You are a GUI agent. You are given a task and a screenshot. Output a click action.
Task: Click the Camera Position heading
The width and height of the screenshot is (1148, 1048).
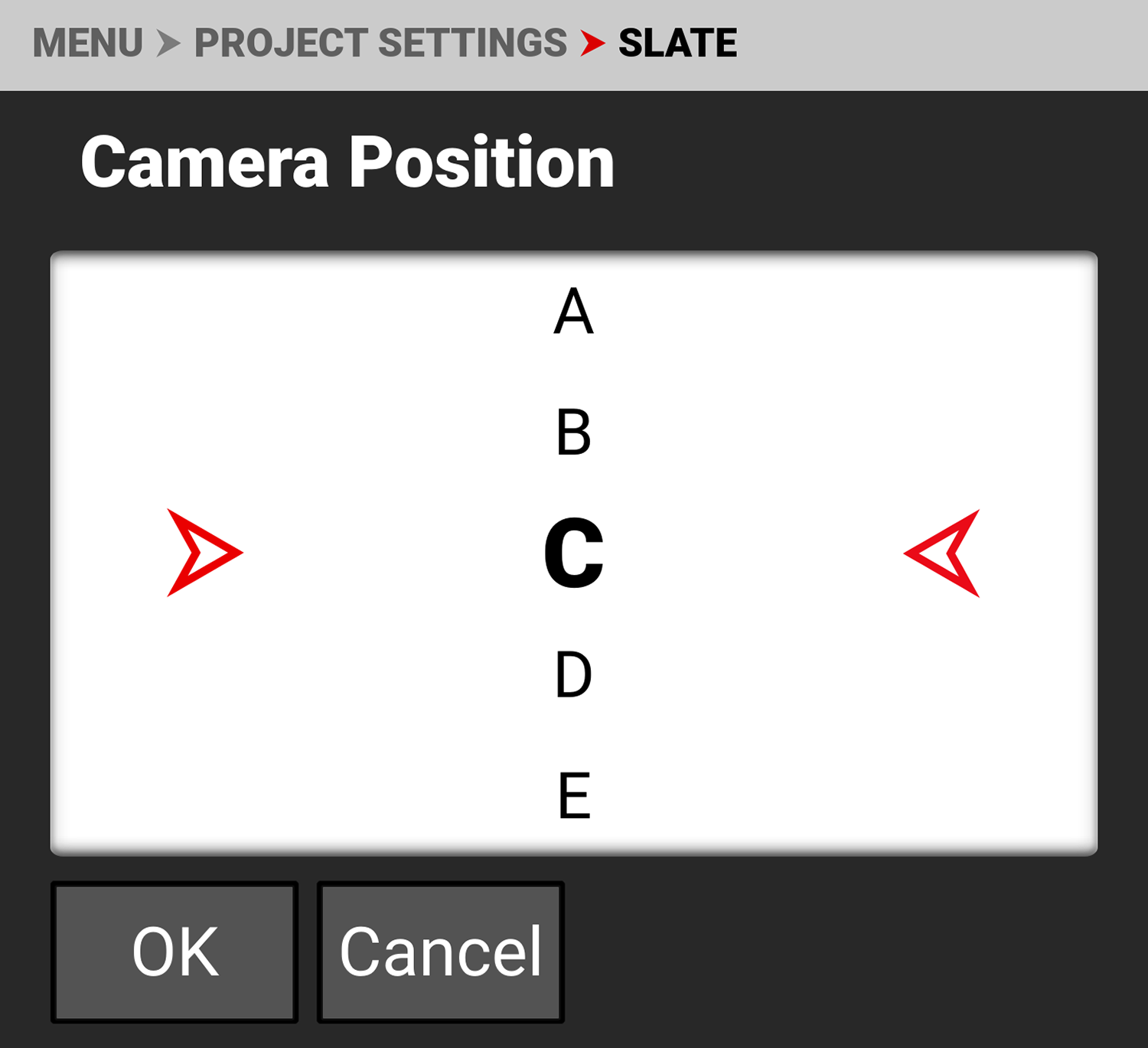[347, 162]
